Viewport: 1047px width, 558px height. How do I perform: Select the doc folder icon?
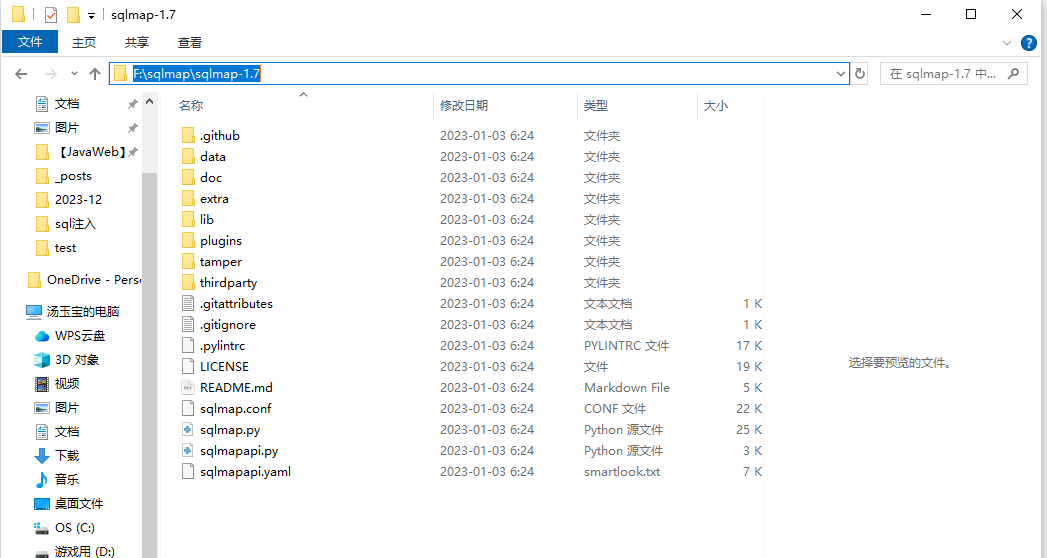pos(188,178)
